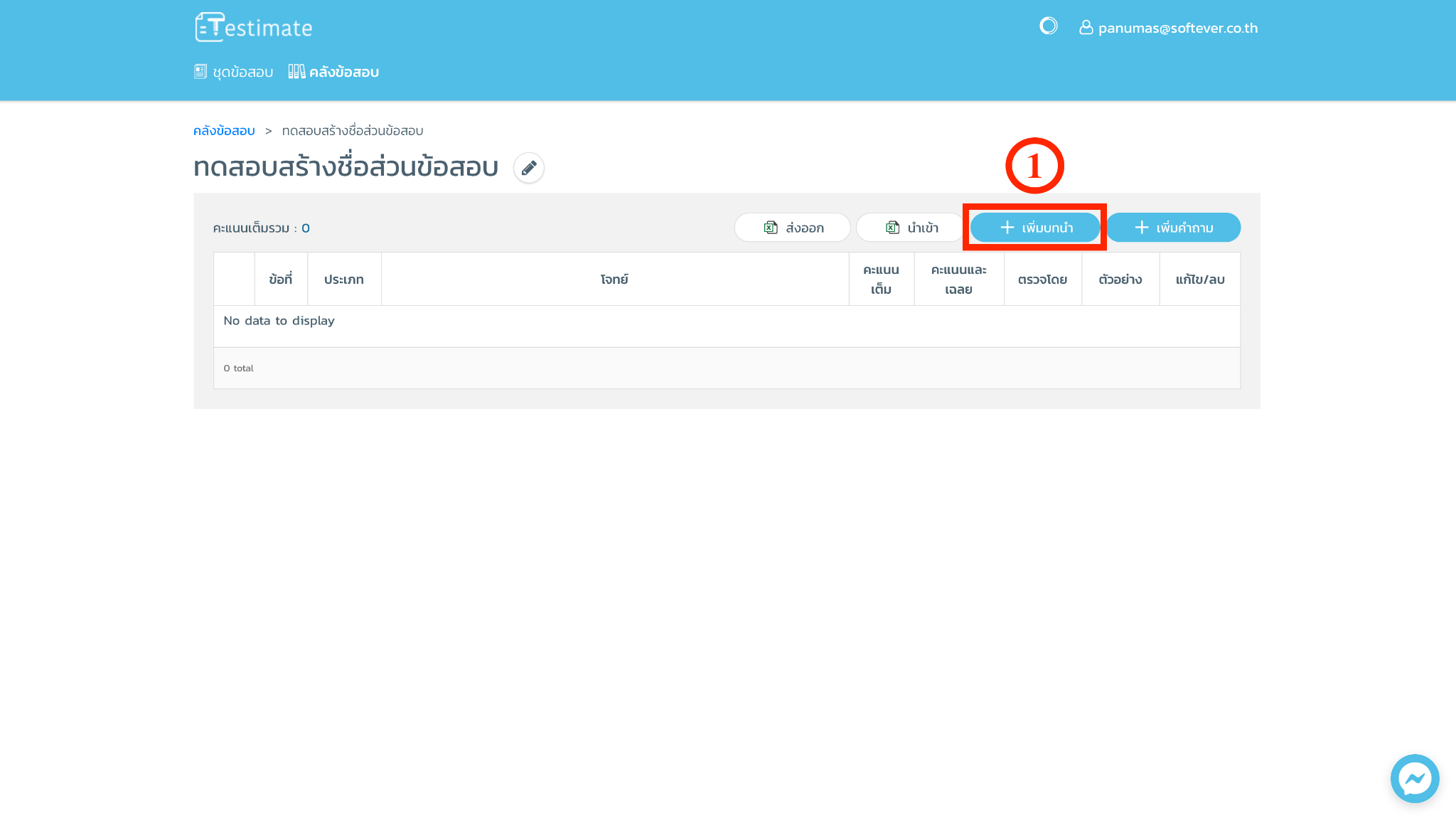Image resolution: width=1456 pixels, height=818 pixels.
Task: Click the Excel icon on นำเข้า button
Action: click(x=892, y=228)
